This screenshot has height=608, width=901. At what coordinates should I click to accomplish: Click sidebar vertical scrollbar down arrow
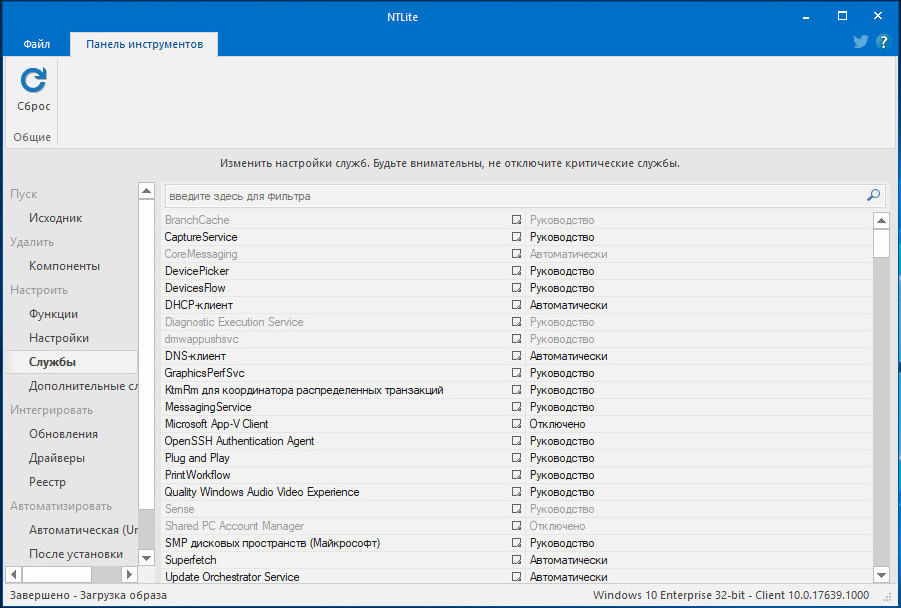(x=147, y=557)
